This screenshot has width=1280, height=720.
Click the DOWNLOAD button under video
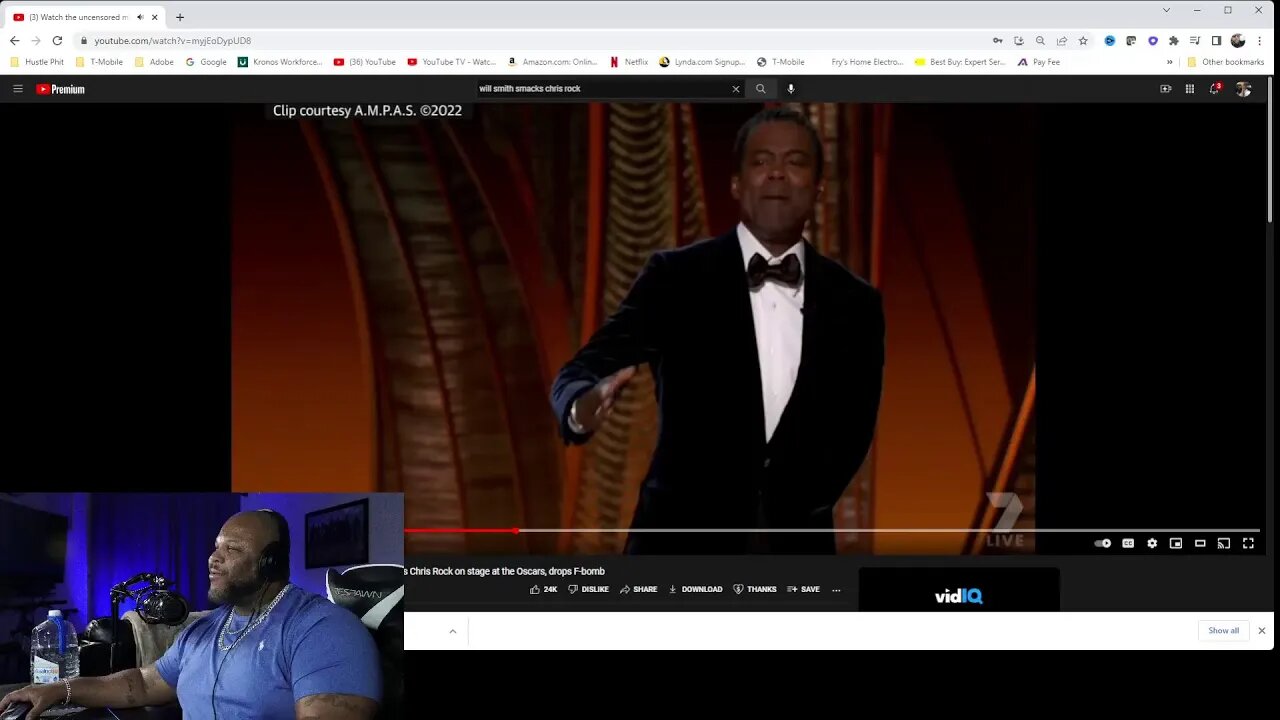pos(695,589)
